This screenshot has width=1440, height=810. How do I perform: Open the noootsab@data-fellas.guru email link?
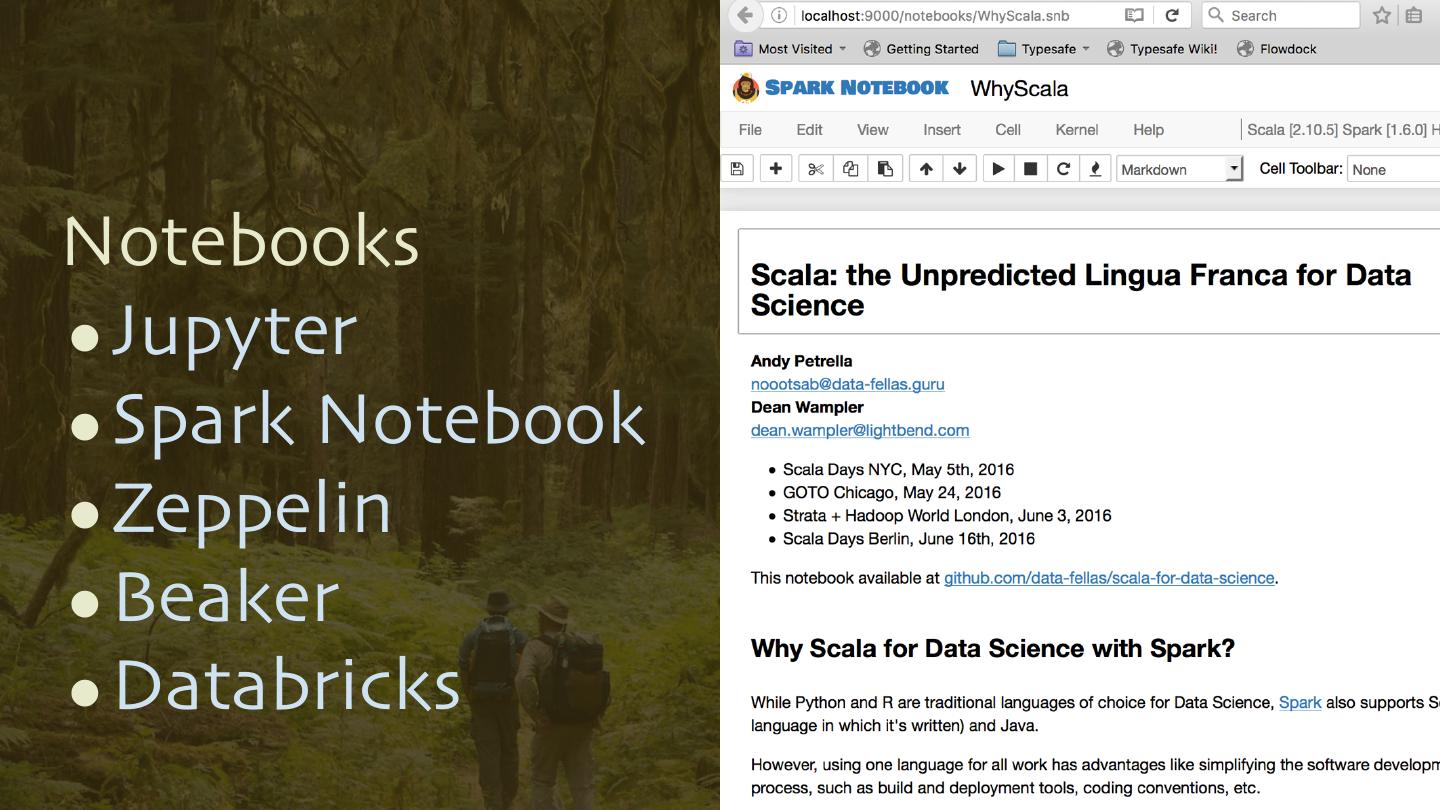(x=847, y=384)
